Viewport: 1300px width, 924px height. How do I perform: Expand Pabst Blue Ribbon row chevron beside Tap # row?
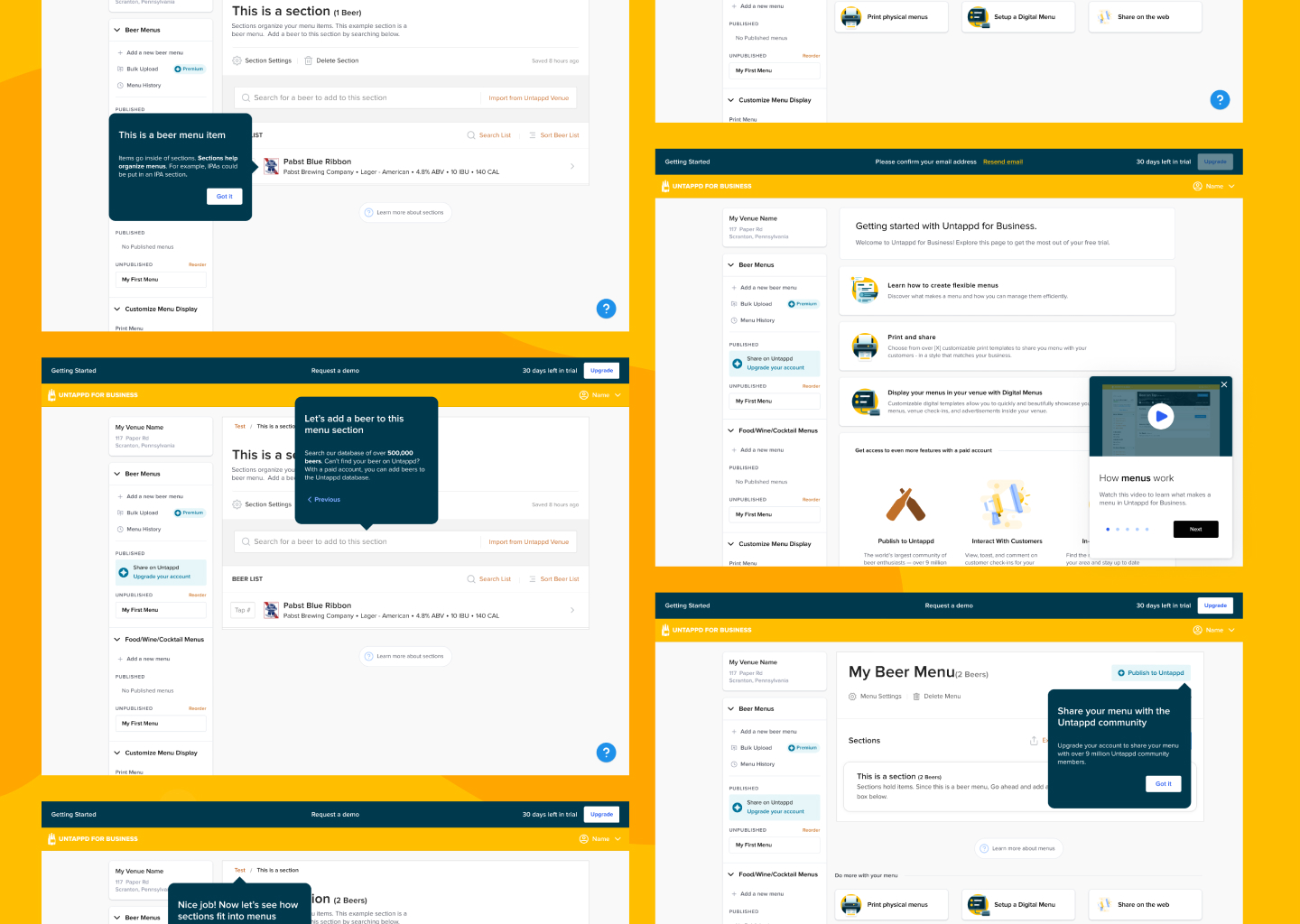click(572, 610)
